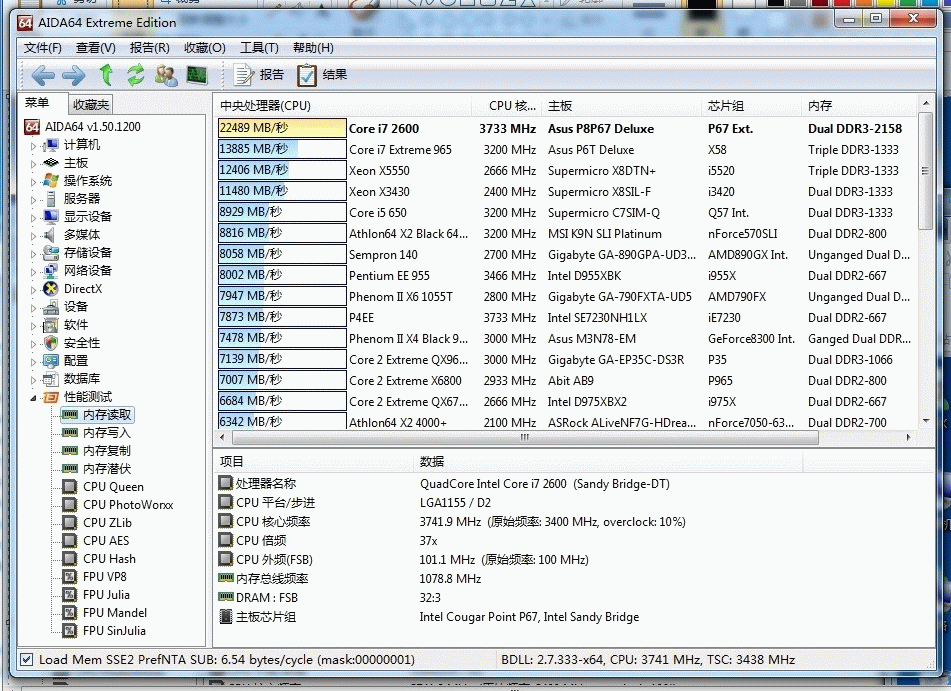Click the green refresh arrows icon
The height and width of the screenshot is (691, 951).
[136, 75]
